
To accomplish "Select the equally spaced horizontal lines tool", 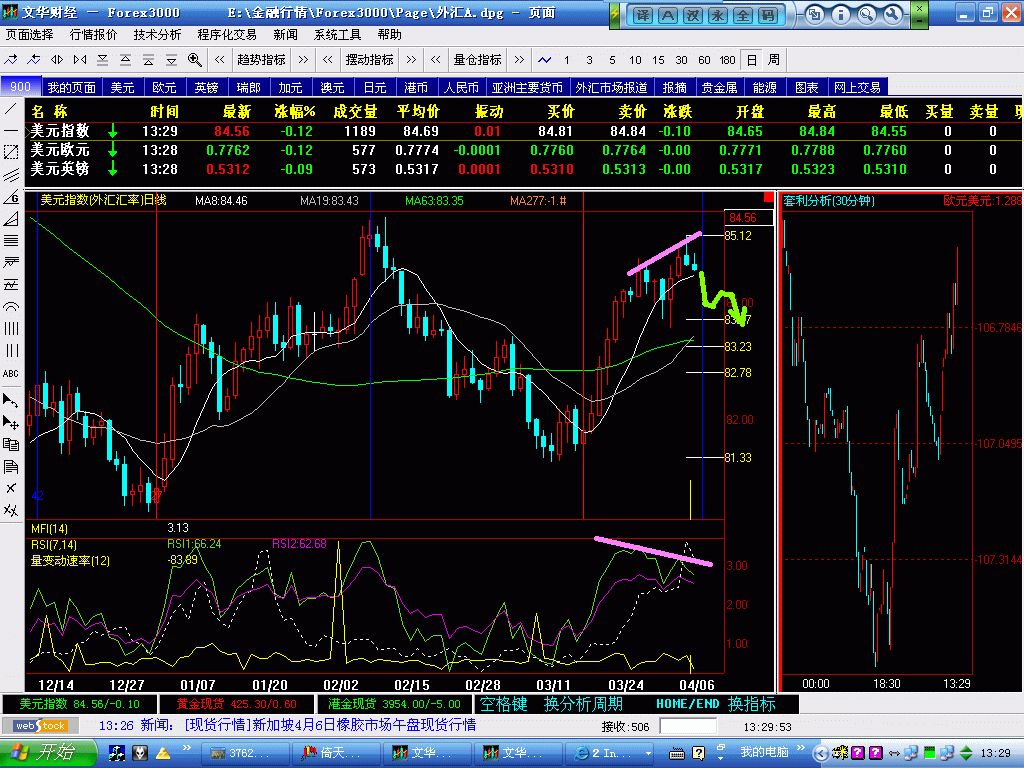I will pyautogui.click(x=11, y=241).
